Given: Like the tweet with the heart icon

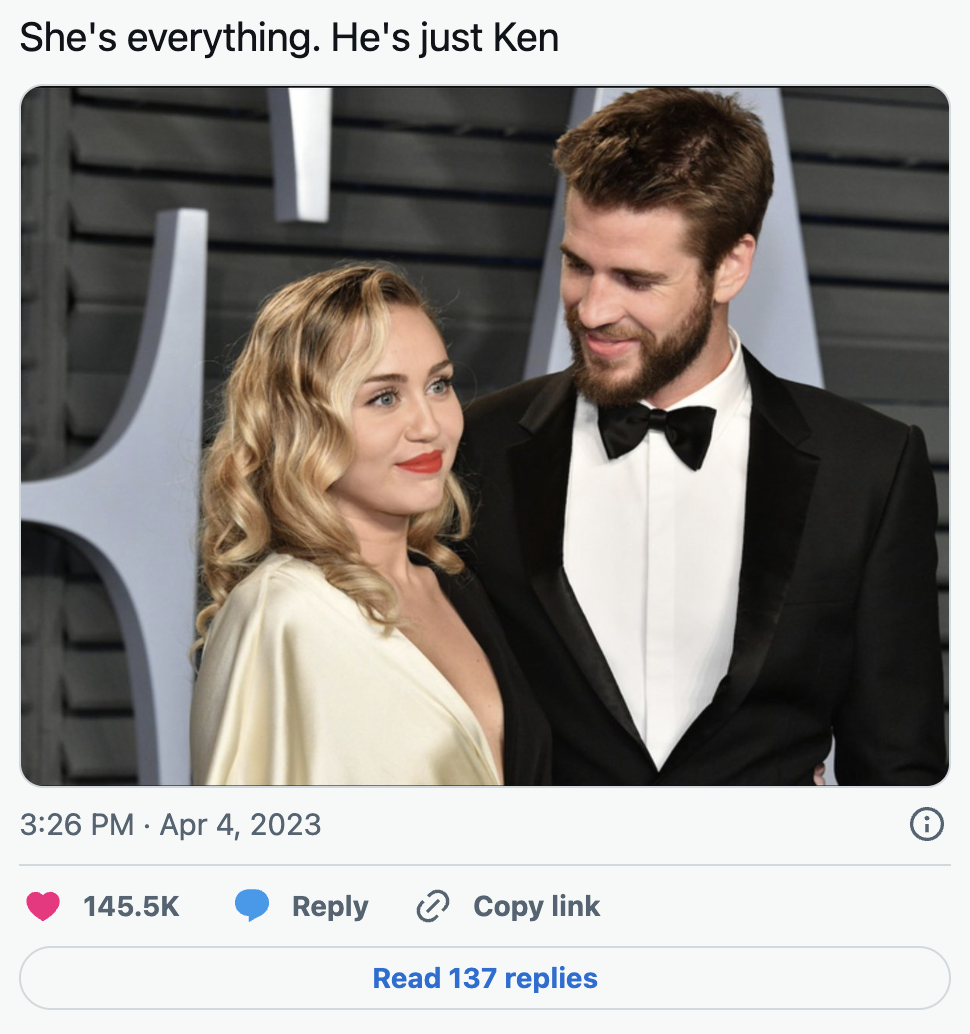Looking at the screenshot, I should click(x=43, y=907).
